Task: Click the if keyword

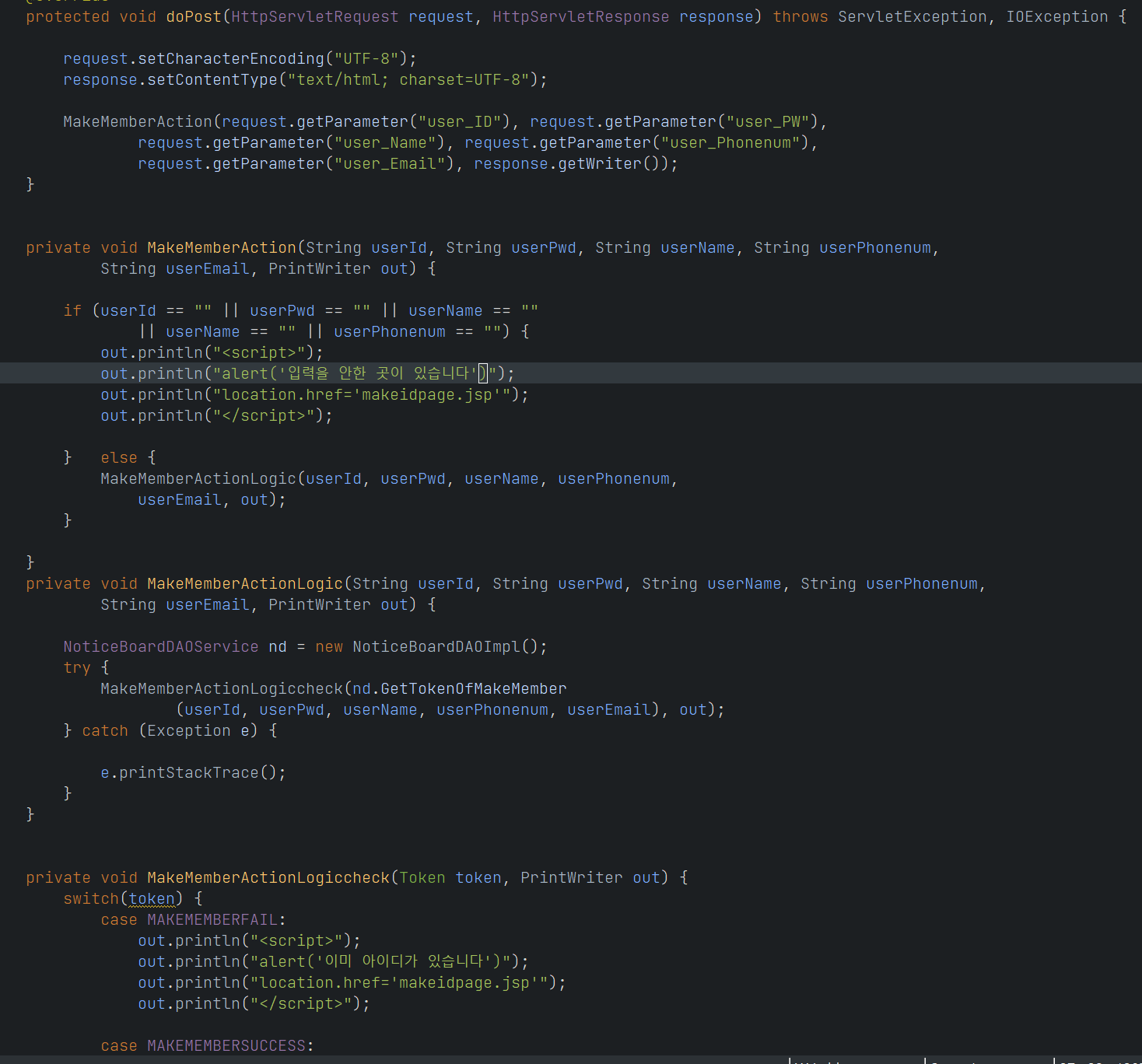Action: click(72, 310)
